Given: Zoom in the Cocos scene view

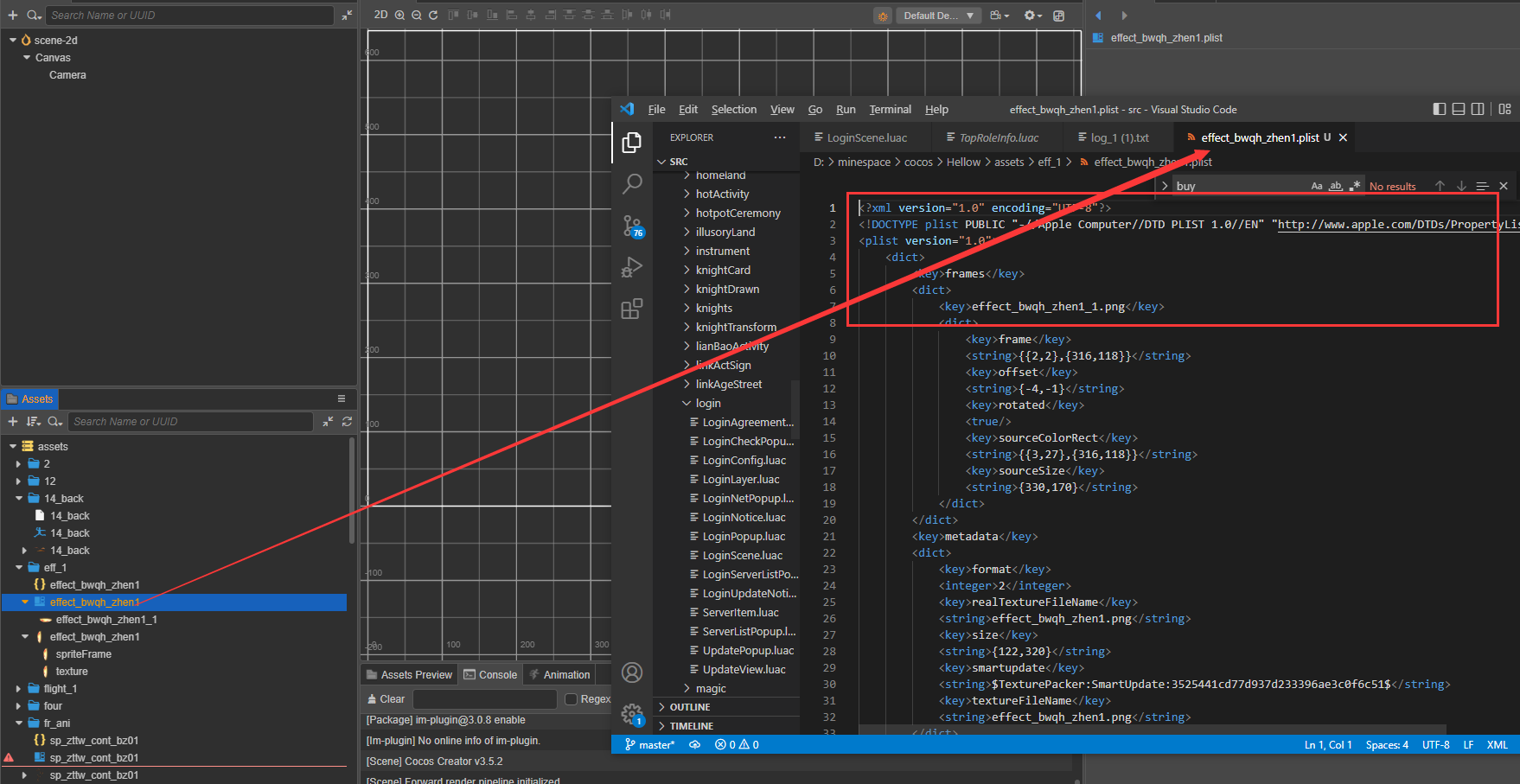Looking at the screenshot, I should coord(399,15).
